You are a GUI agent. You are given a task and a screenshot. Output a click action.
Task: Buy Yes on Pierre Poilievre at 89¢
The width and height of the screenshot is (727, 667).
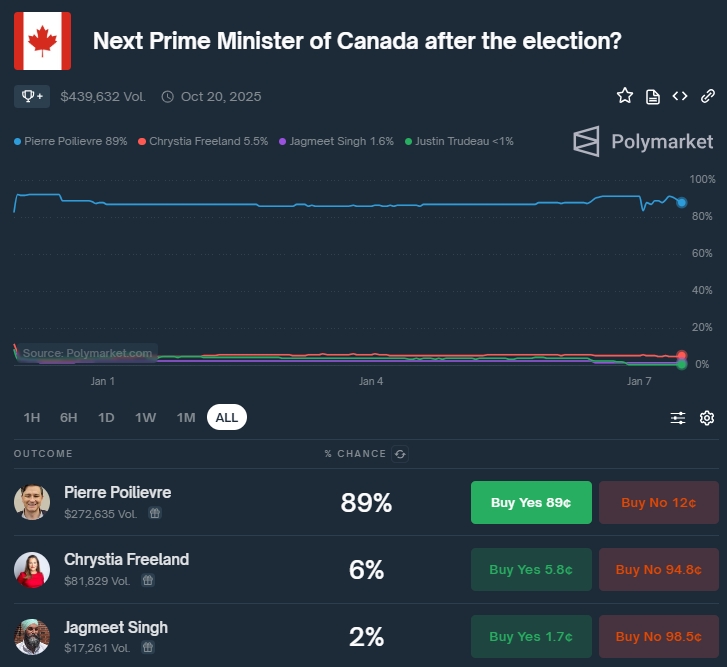pyautogui.click(x=531, y=502)
